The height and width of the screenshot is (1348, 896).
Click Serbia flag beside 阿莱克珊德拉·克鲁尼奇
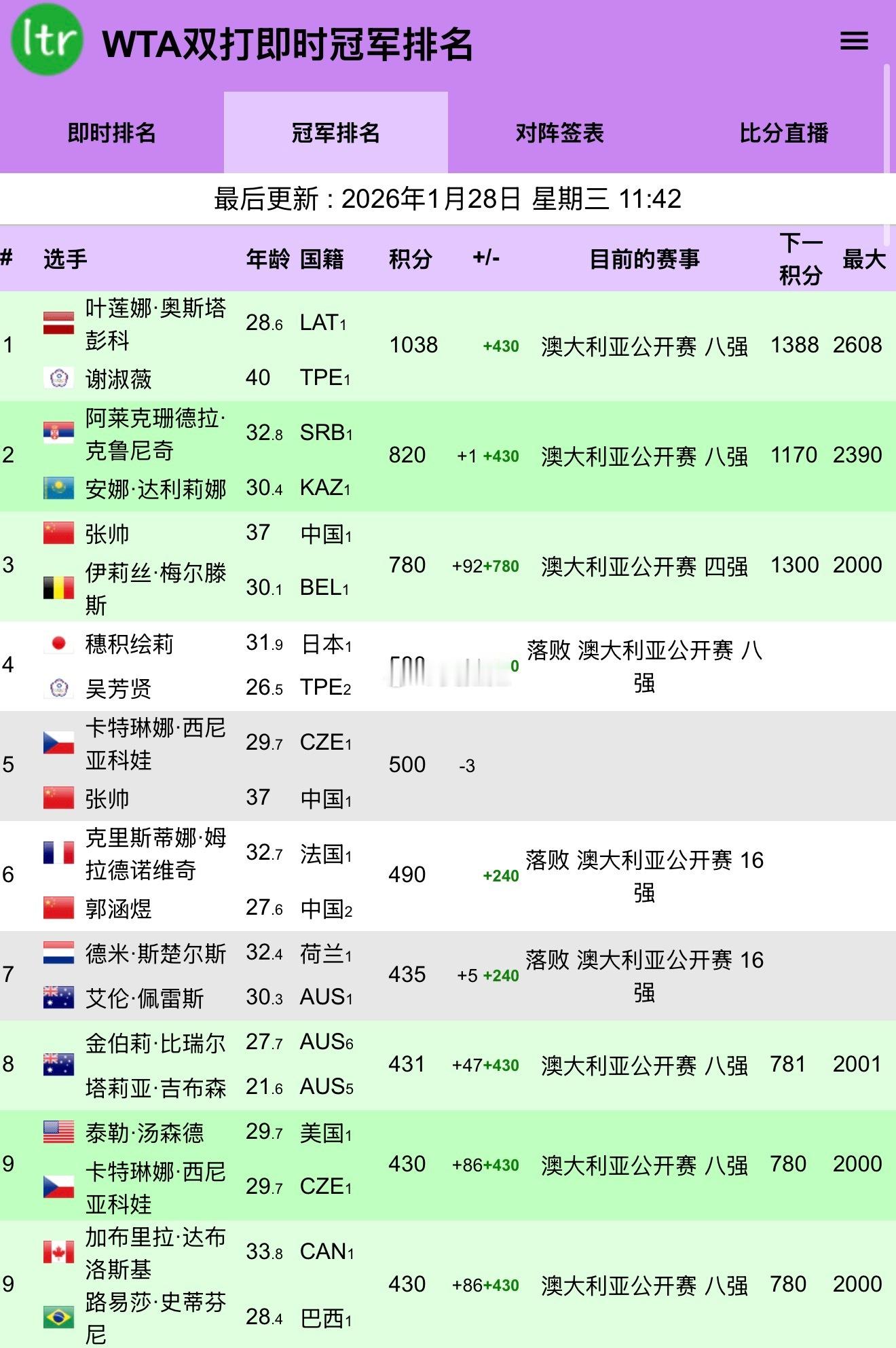58,433
